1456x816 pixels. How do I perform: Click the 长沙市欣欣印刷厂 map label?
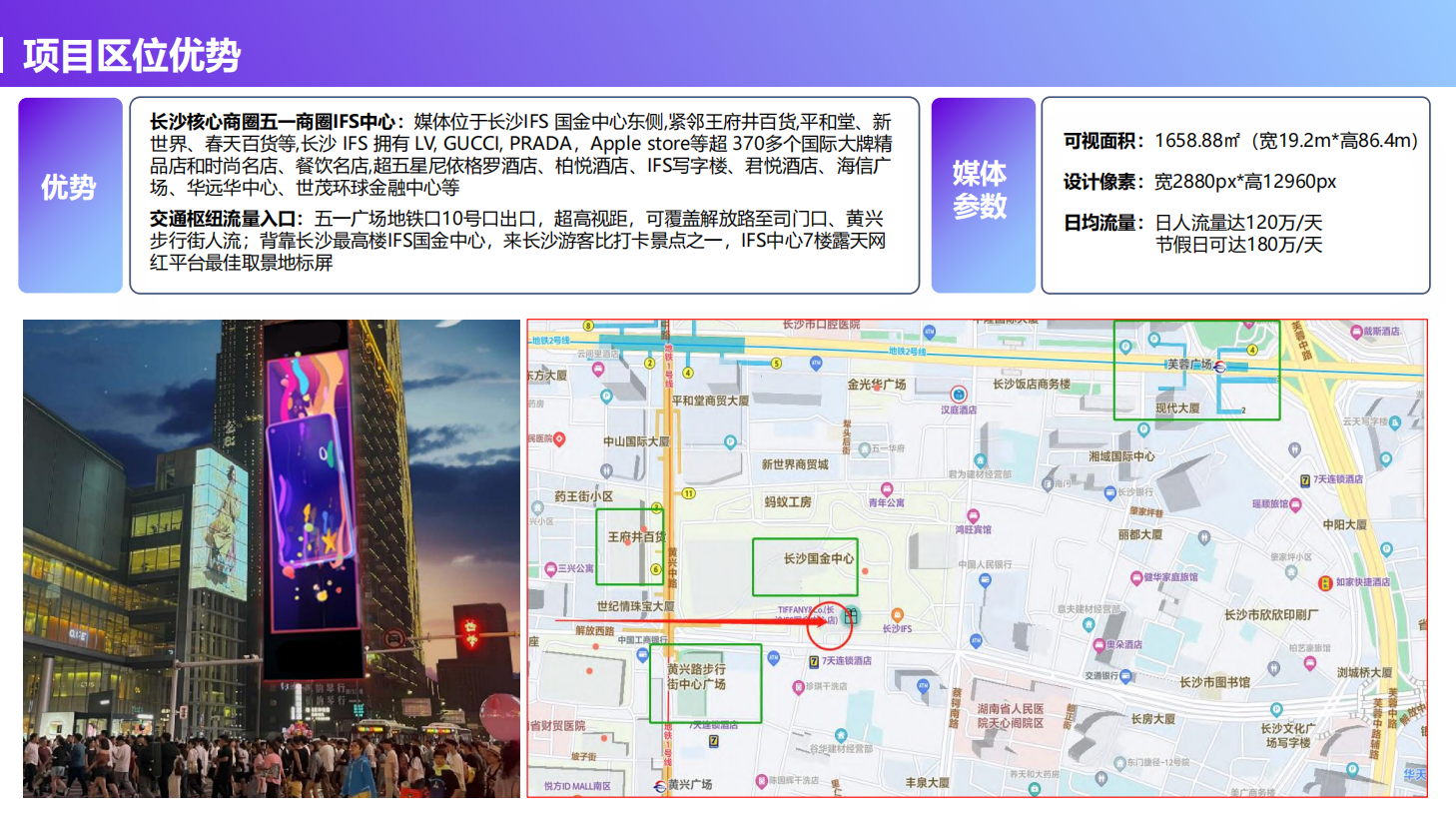(1271, 615)
